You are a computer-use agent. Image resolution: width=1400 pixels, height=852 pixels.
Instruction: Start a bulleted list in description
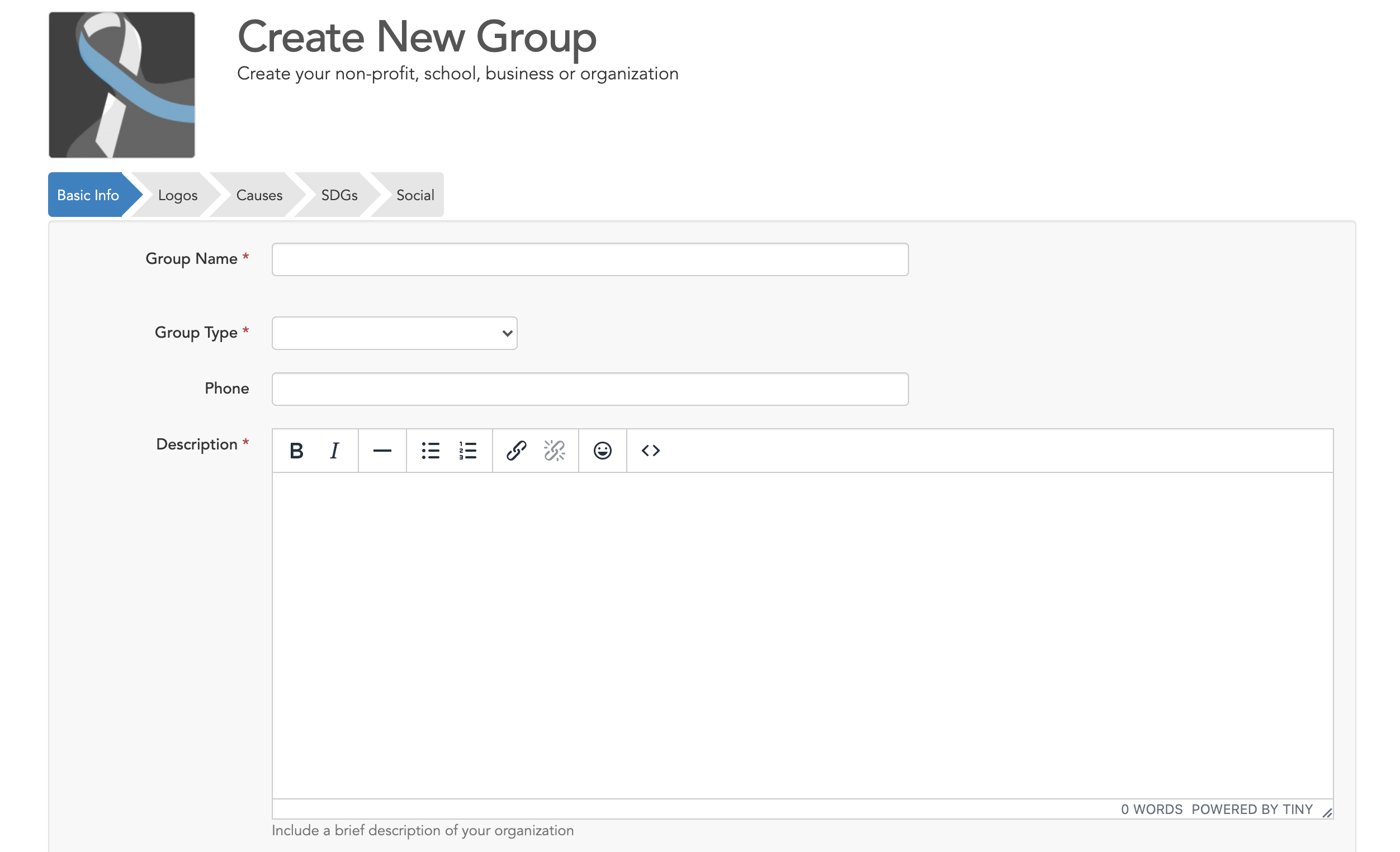(430, 451)
